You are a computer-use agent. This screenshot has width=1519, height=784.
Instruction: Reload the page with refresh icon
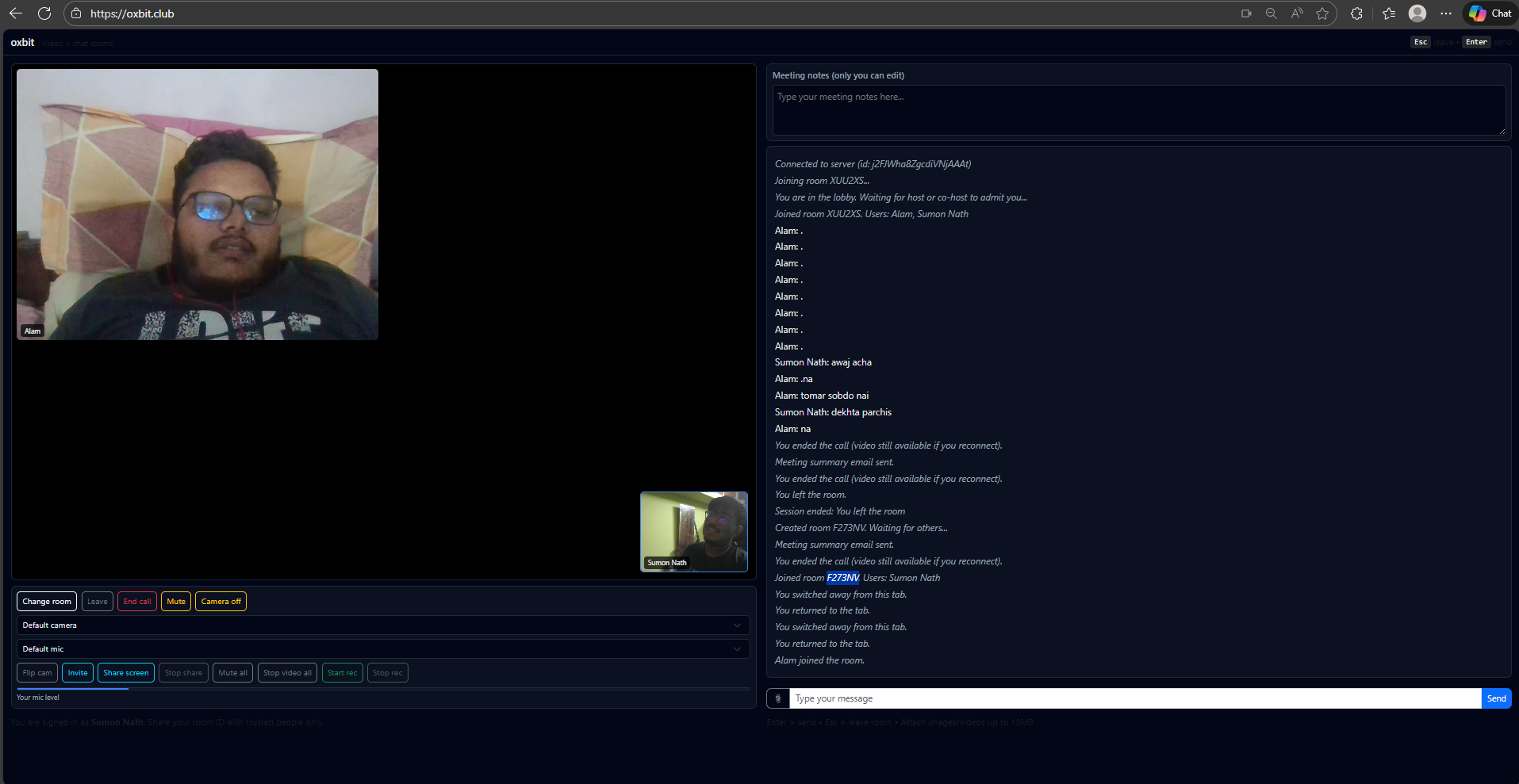click(x=44, y=13)
